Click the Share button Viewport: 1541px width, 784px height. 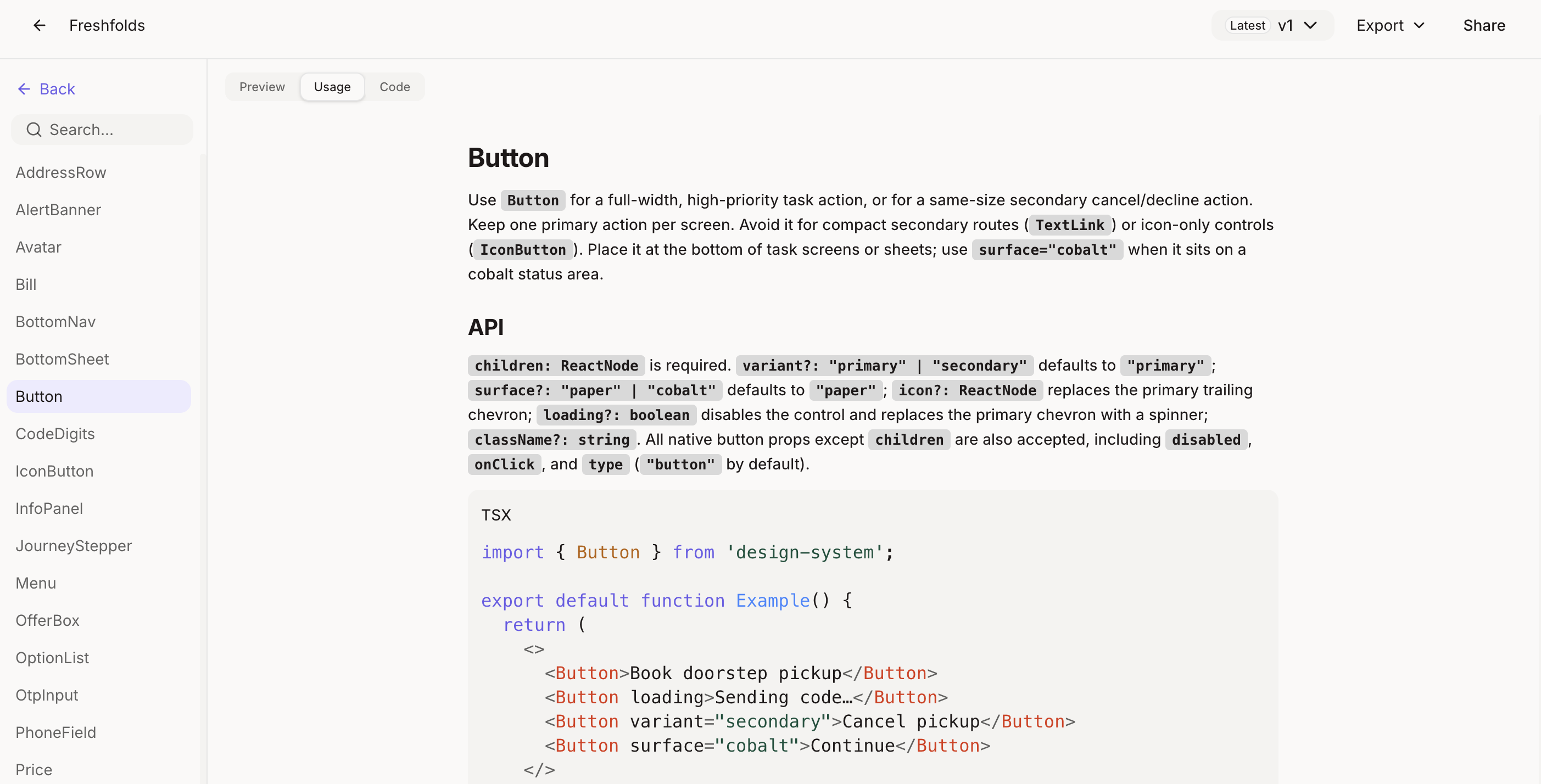(1483, 25)
